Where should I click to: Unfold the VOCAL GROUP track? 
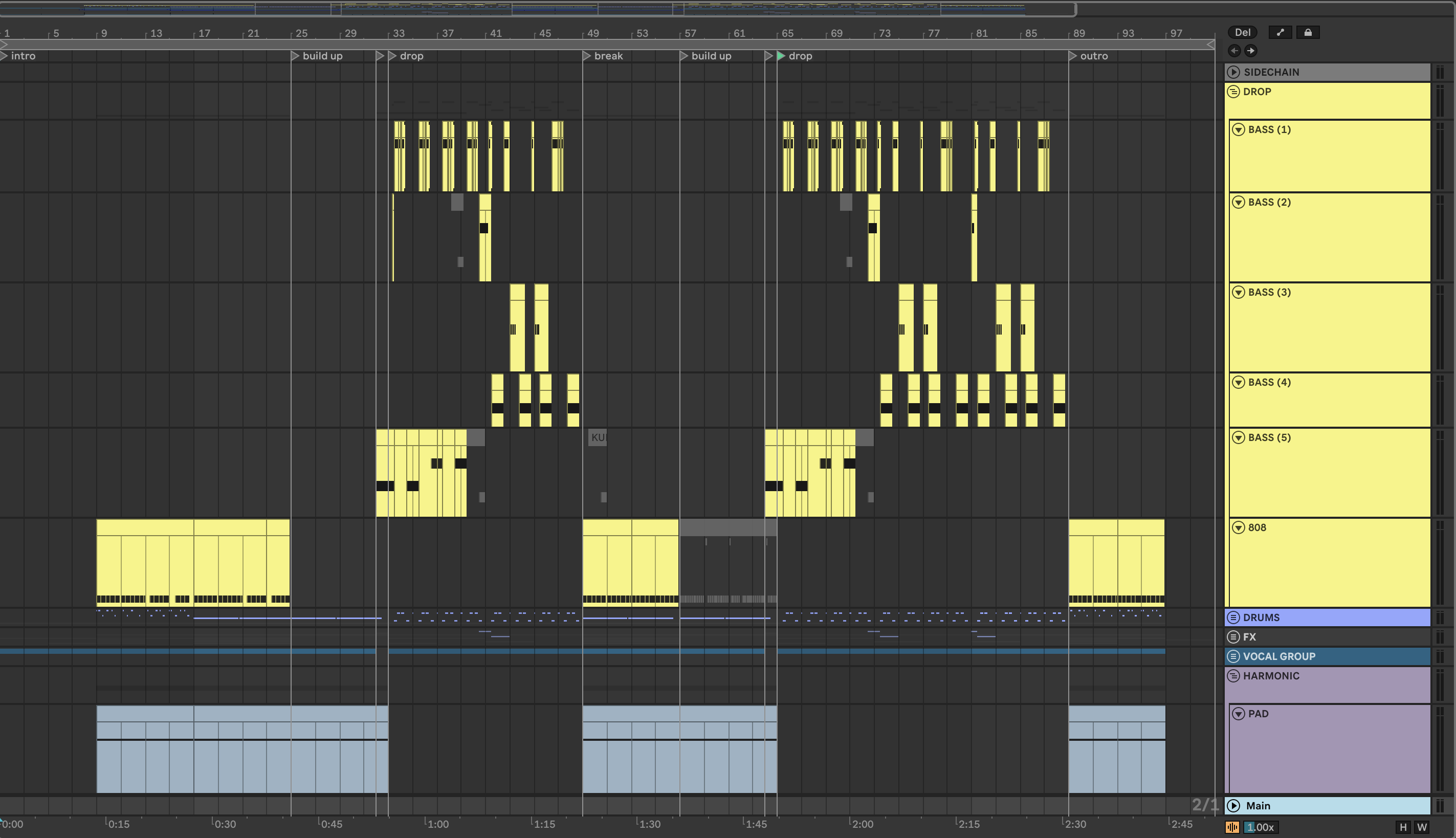pyautogui.click(x=1233, y=656)
